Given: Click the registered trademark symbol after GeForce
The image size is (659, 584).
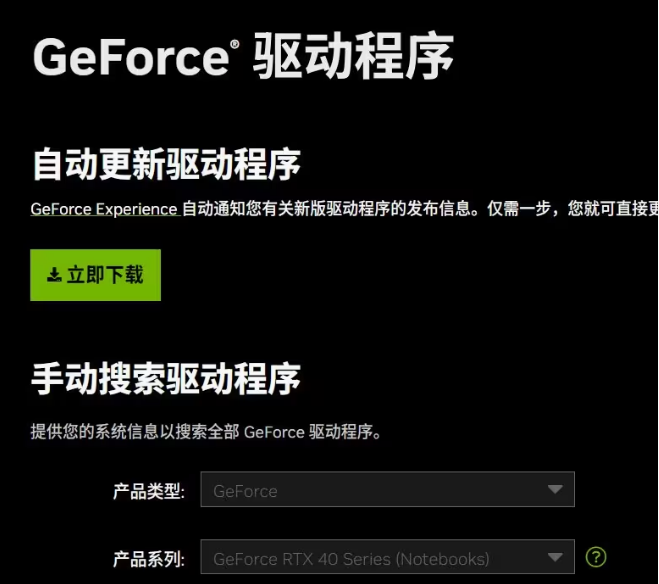Looking at the screenshot, I should coord(235,44).
